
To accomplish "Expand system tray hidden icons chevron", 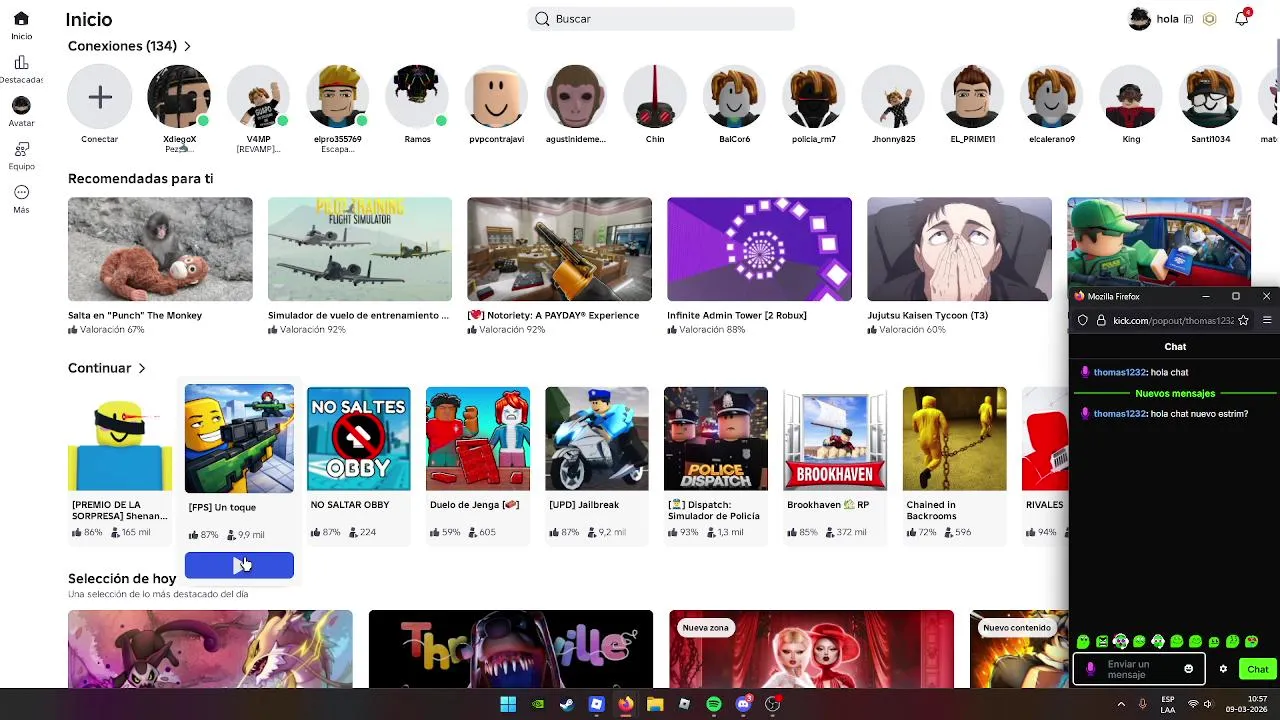I will [1121, 704].
